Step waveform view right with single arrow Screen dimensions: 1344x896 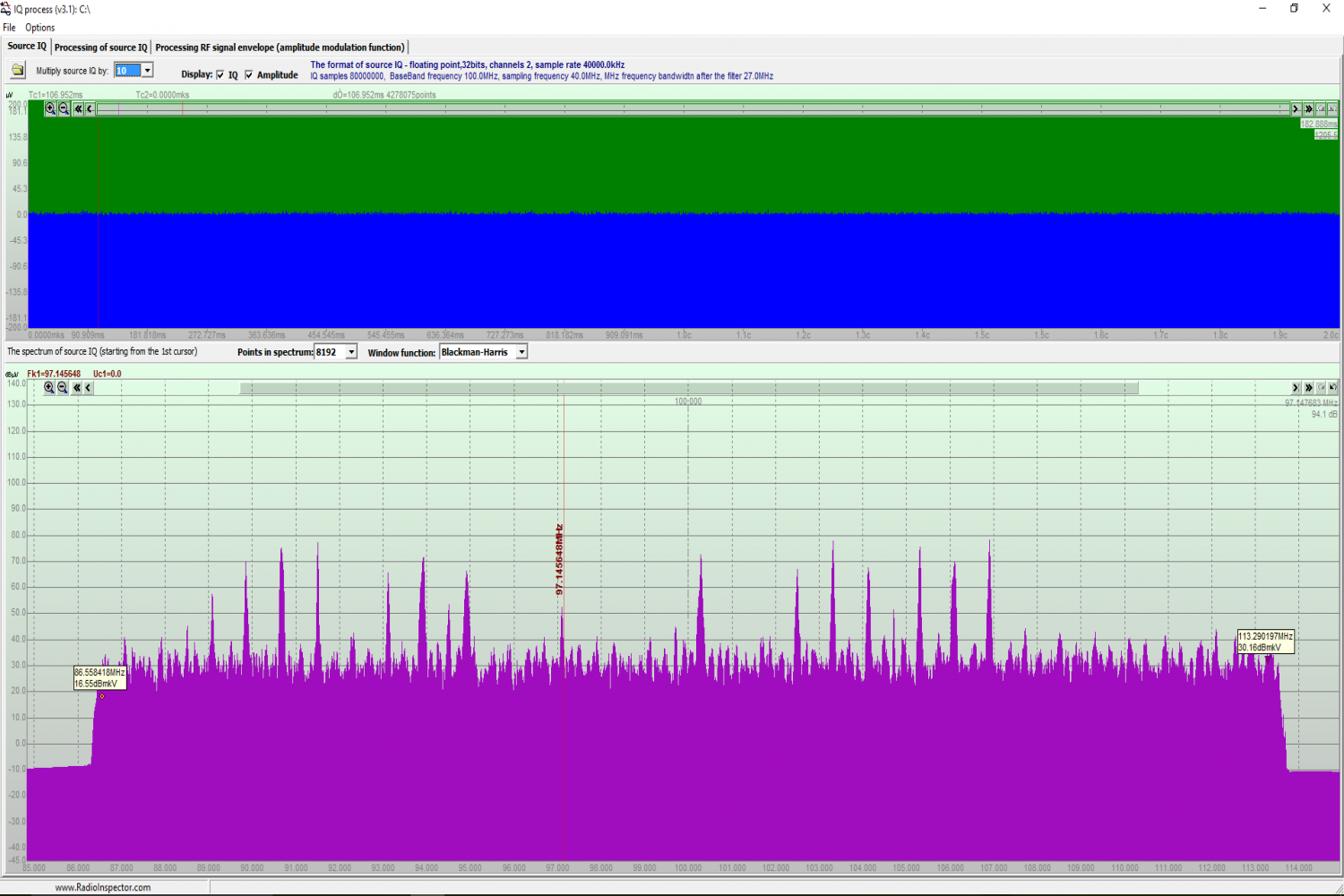(1296, 108)
